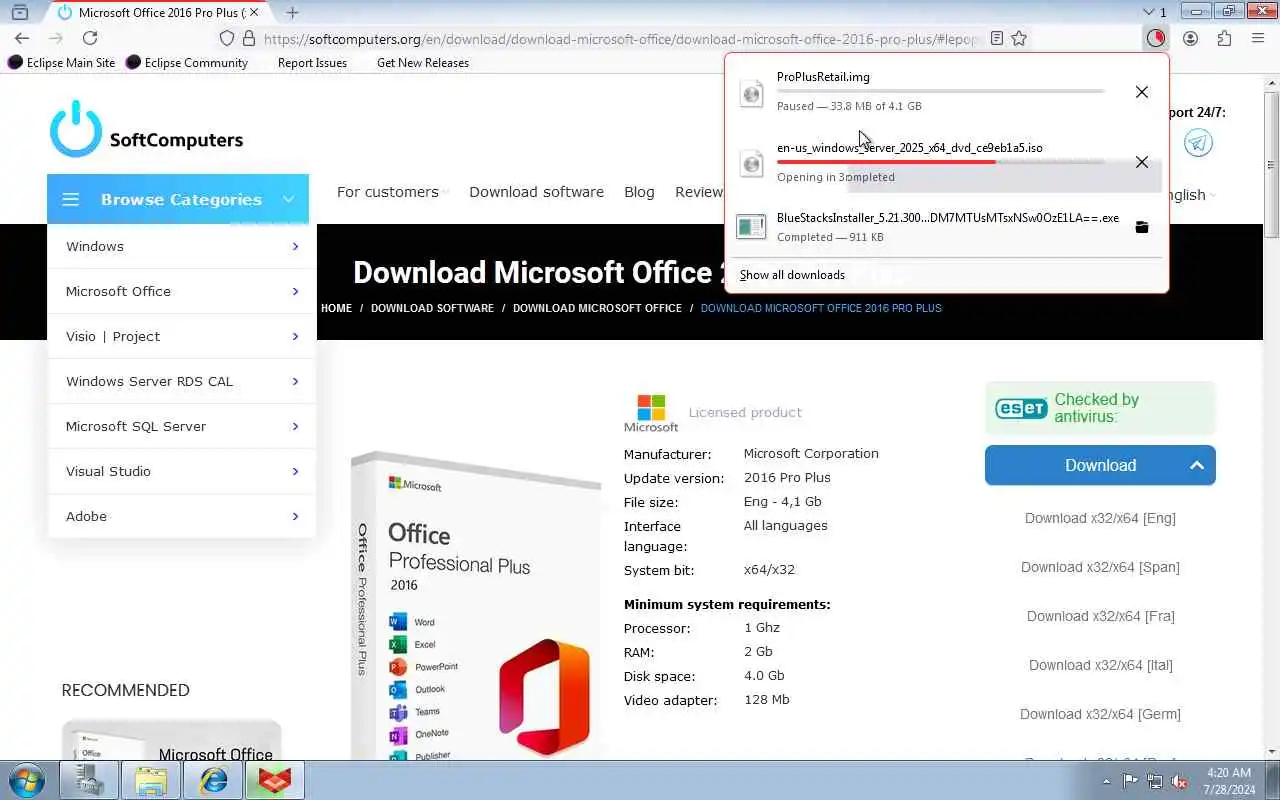Click the ProPlusRetail.img file icon
Viewport: 1280px width, 800px height.
[x=751, y=93]
